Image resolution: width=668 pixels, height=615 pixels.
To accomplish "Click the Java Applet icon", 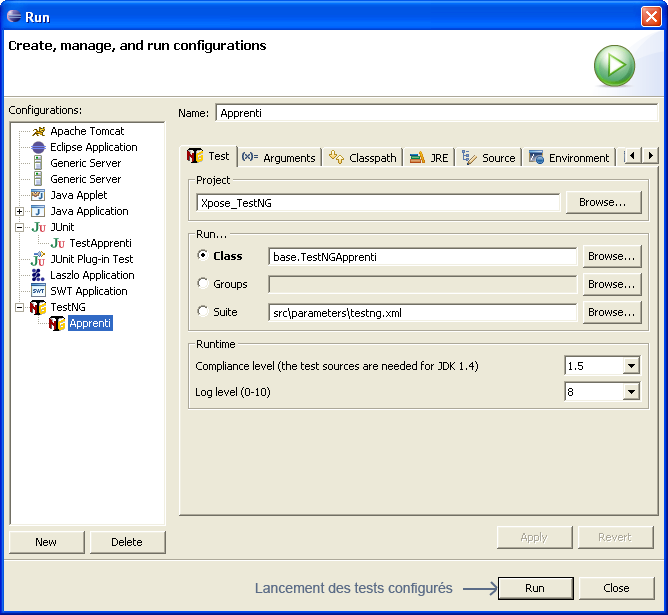I will pos(38,195).
